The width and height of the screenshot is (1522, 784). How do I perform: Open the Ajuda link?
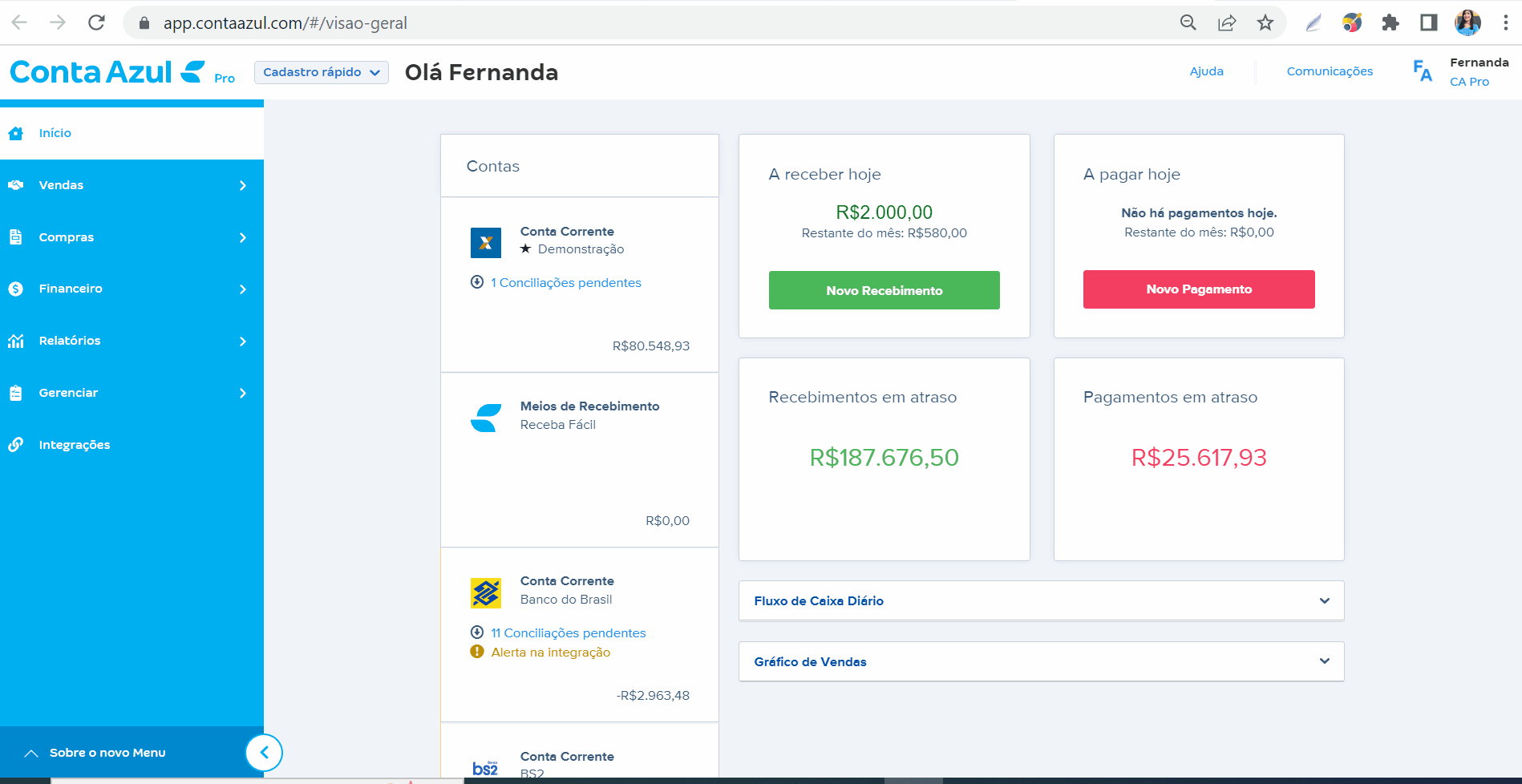click(1206, 71)
